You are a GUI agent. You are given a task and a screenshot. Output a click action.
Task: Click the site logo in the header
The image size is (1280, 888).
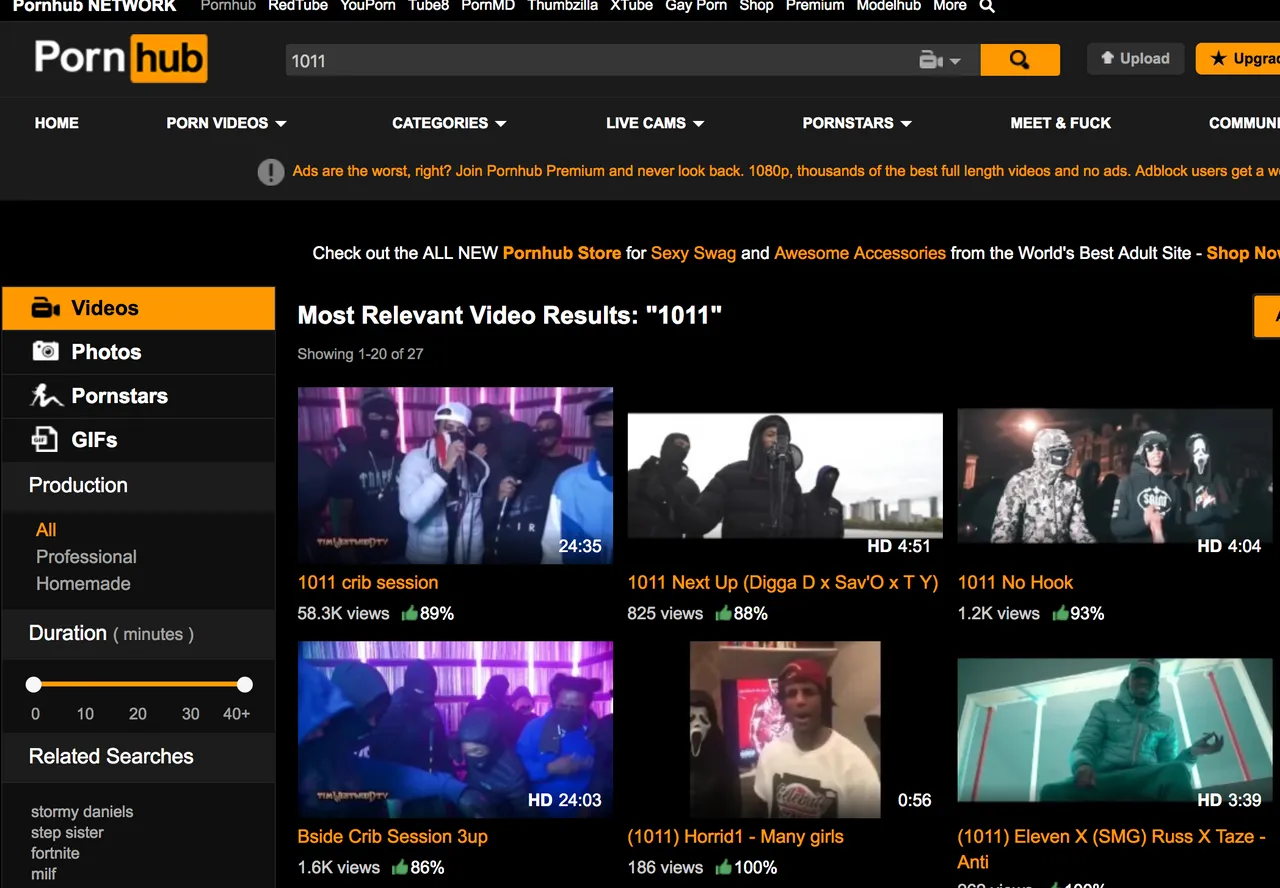[121, 58]
